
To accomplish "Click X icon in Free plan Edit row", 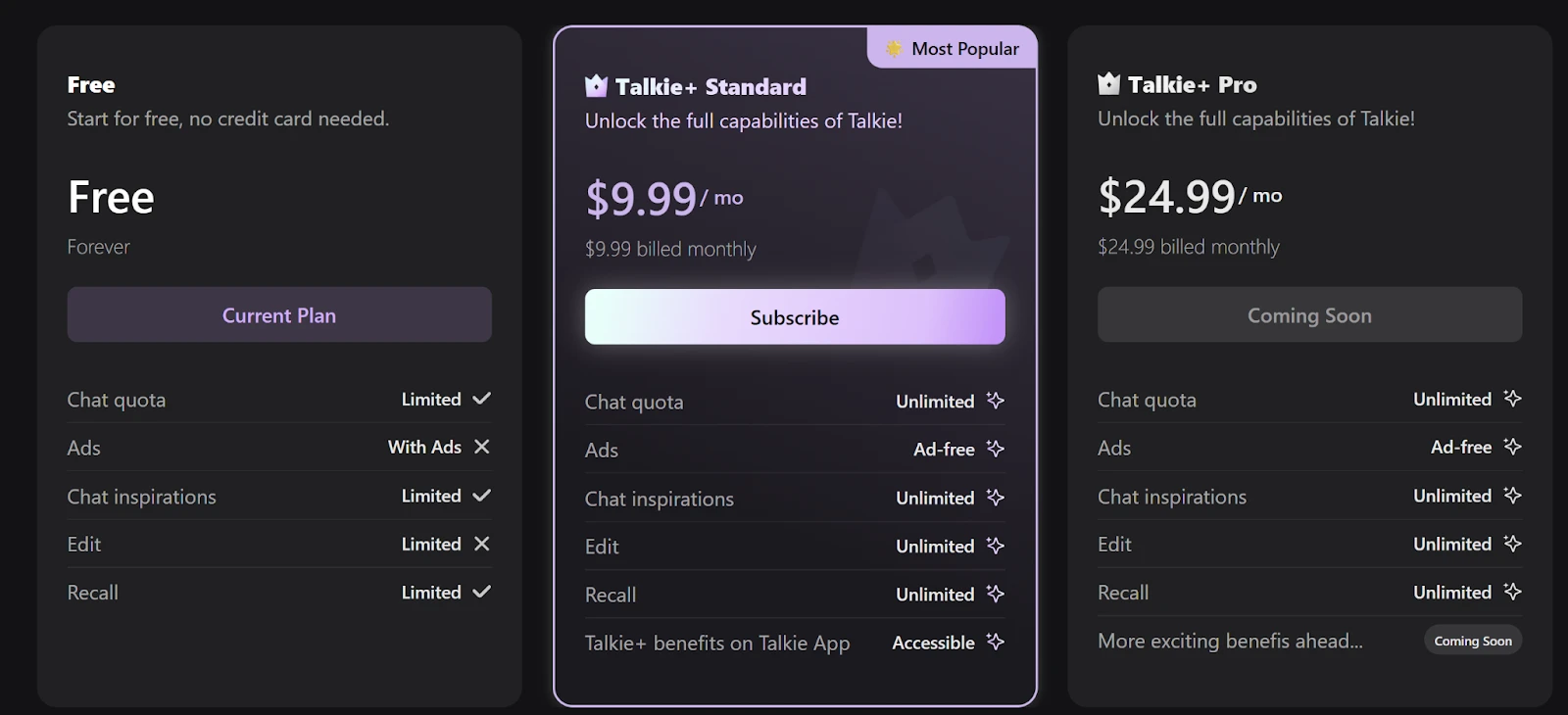I will 481,544.
